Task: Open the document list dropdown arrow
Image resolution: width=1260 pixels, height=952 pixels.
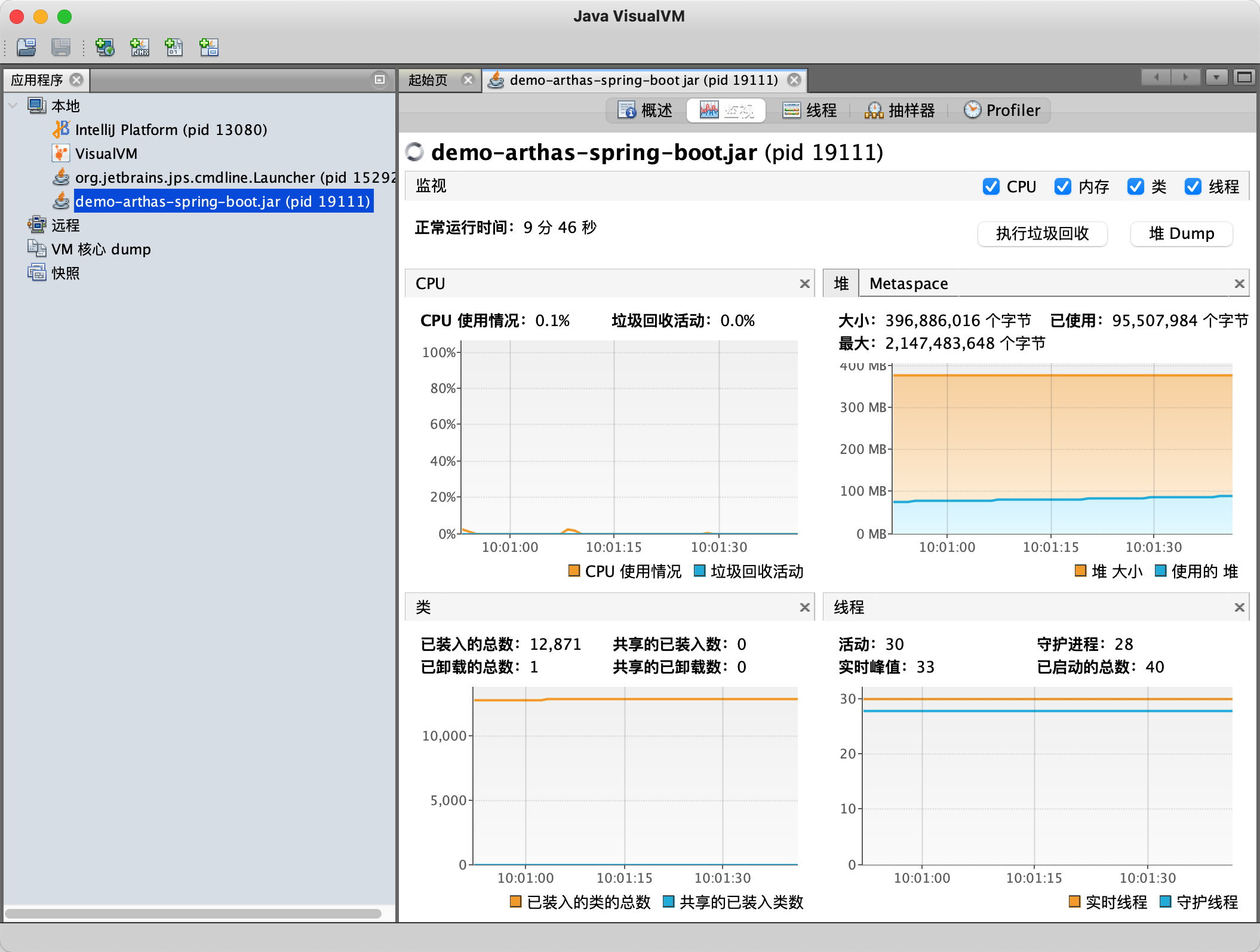Action: (1216, 77)
